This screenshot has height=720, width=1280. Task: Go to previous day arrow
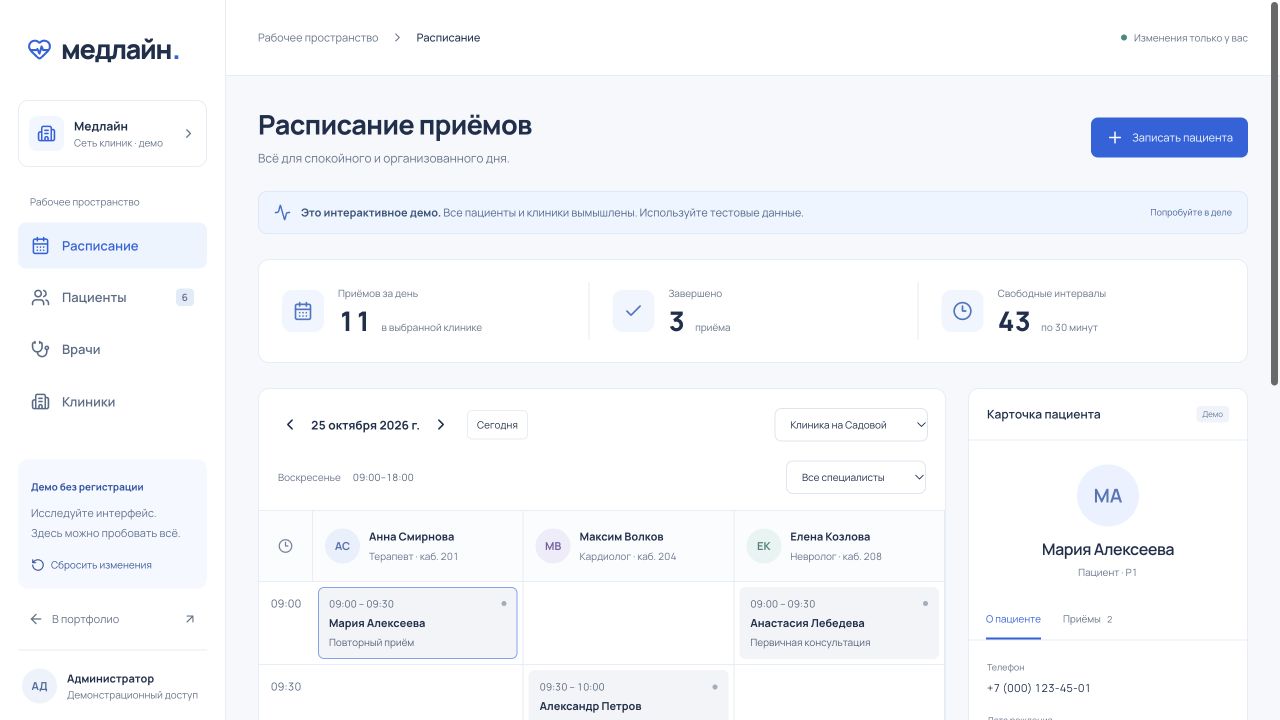point(290,425)
